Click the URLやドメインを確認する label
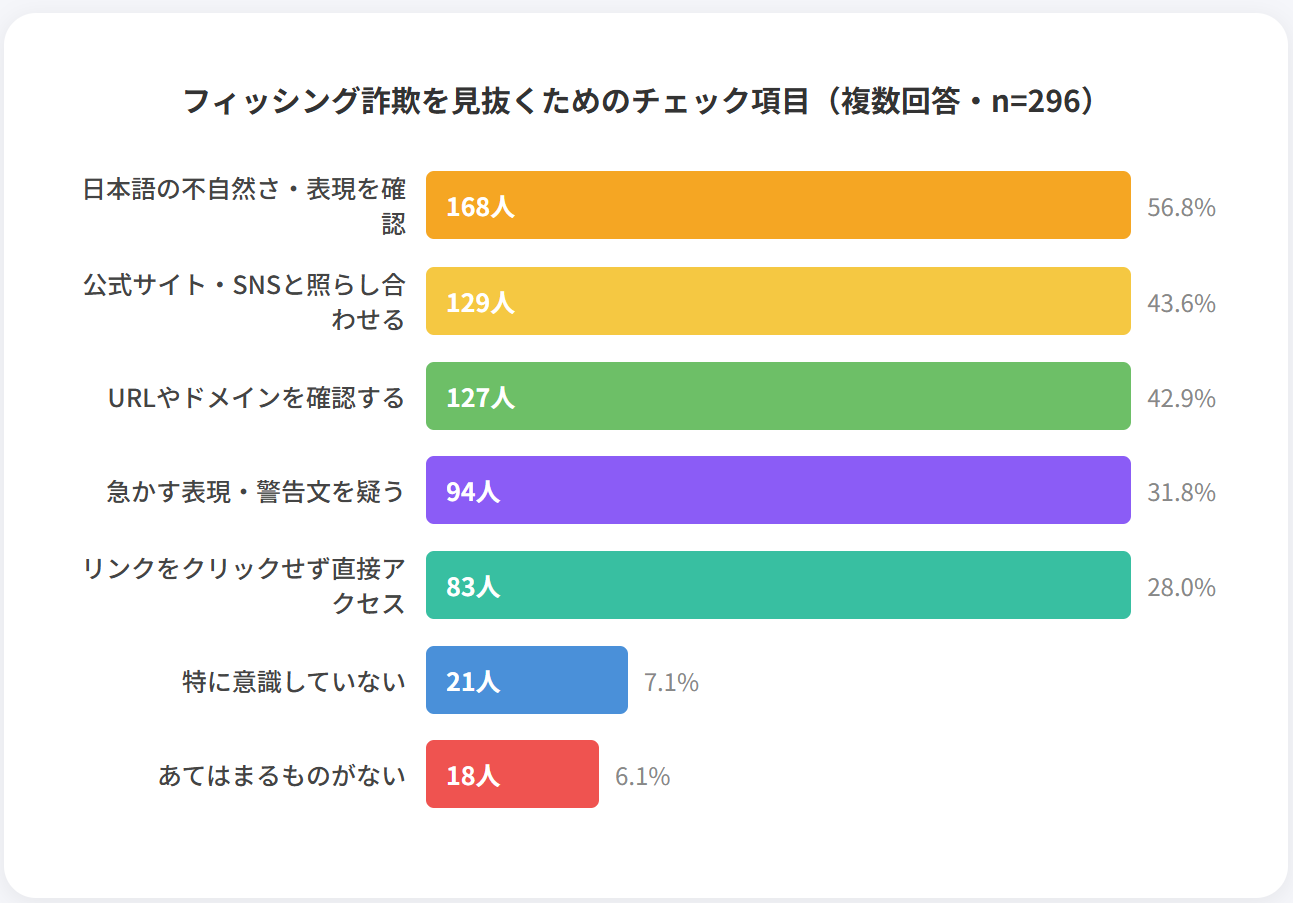Image resolution: width=1293 pixels, height=903 pixels. tap(256, 398)
